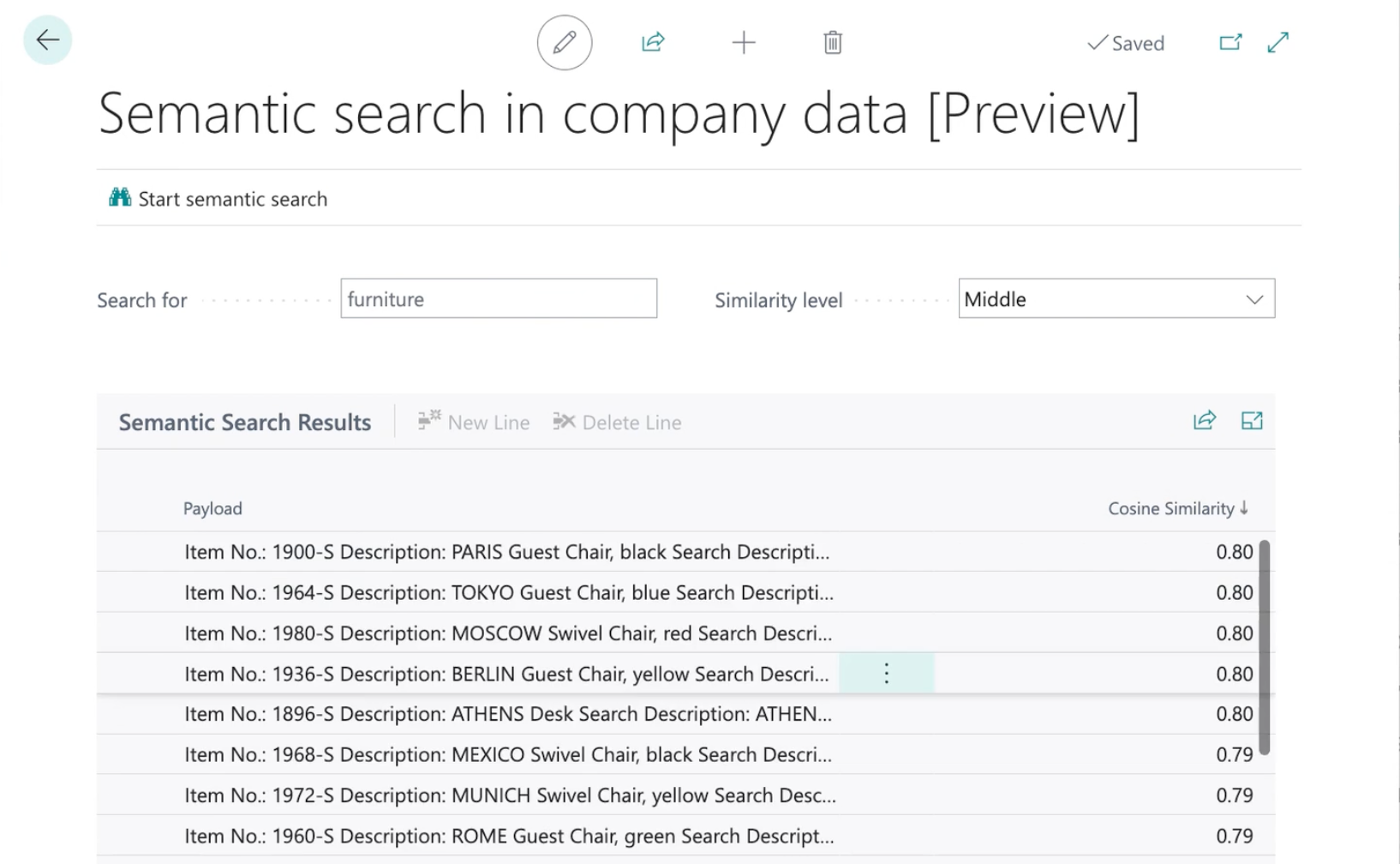Open the Payload column header menu

pyautogui.click(x=212, y=509)
